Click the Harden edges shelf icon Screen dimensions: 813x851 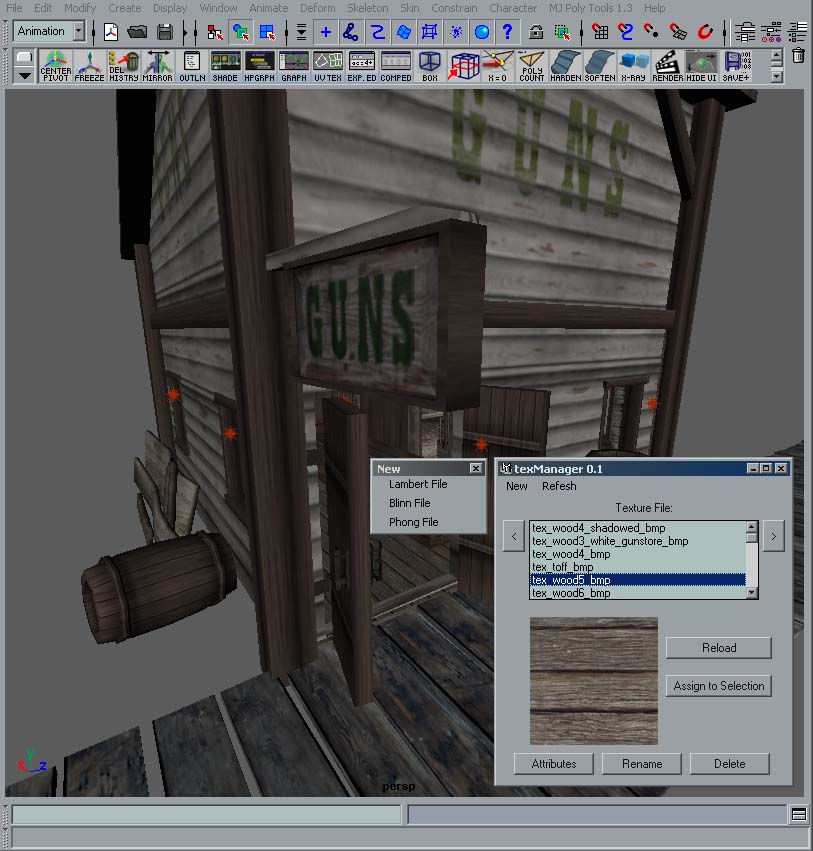pos(566,67)
